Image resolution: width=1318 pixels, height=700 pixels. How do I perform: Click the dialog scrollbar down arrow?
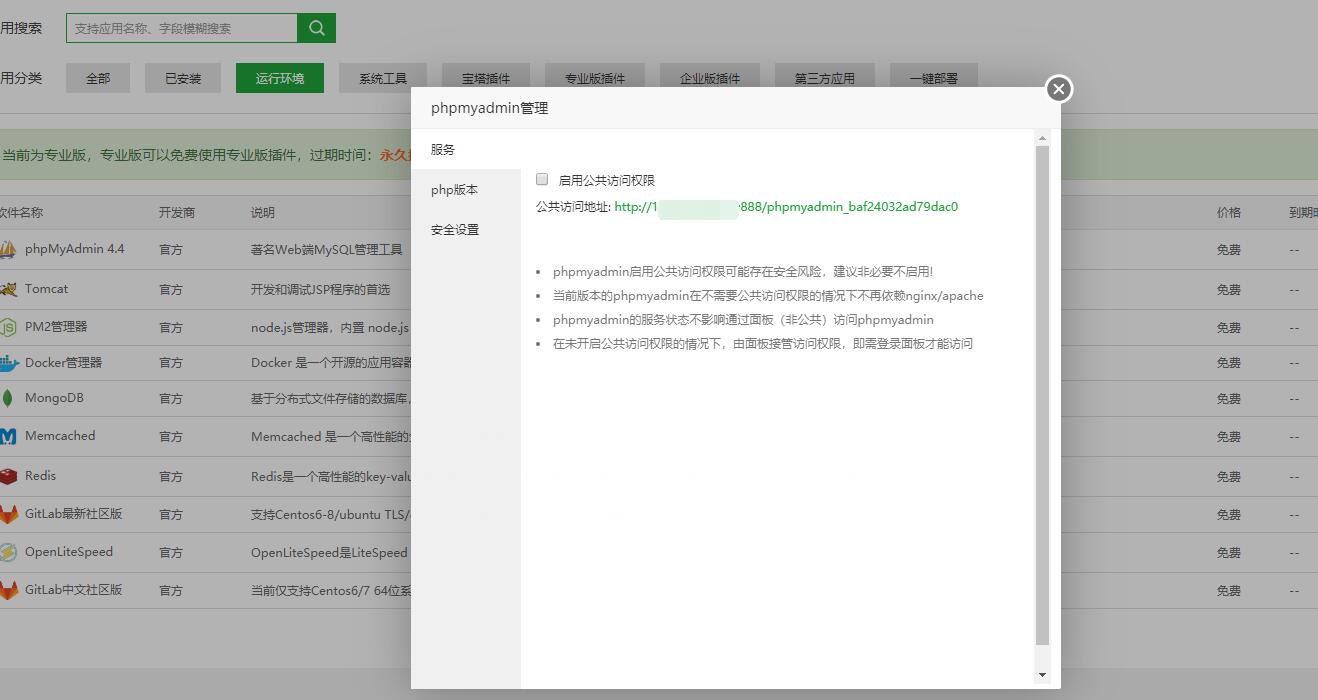[1042, 675]
